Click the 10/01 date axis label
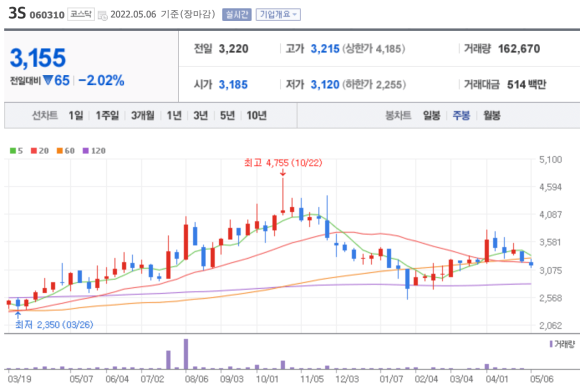This screenshot has width=580, height=389. 267,379
